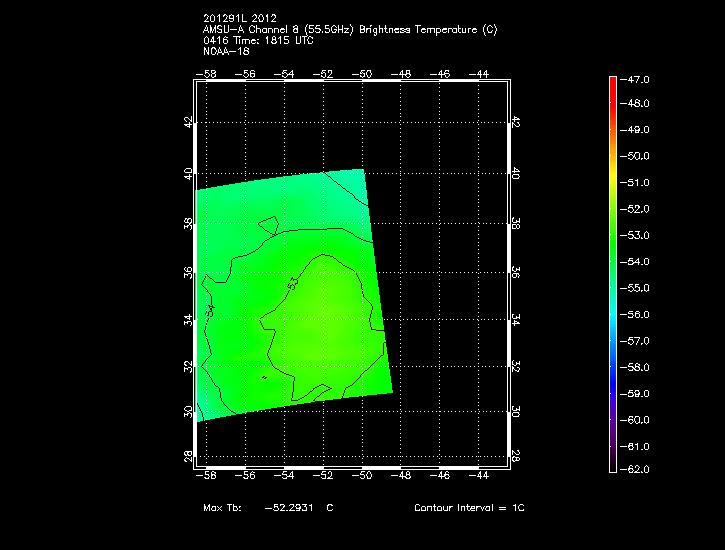The width and height of the screenshot is (725, 550).
Task: Click the 42 latitude label on left axis
Action: pyautogui.click(x=187, y=122)
